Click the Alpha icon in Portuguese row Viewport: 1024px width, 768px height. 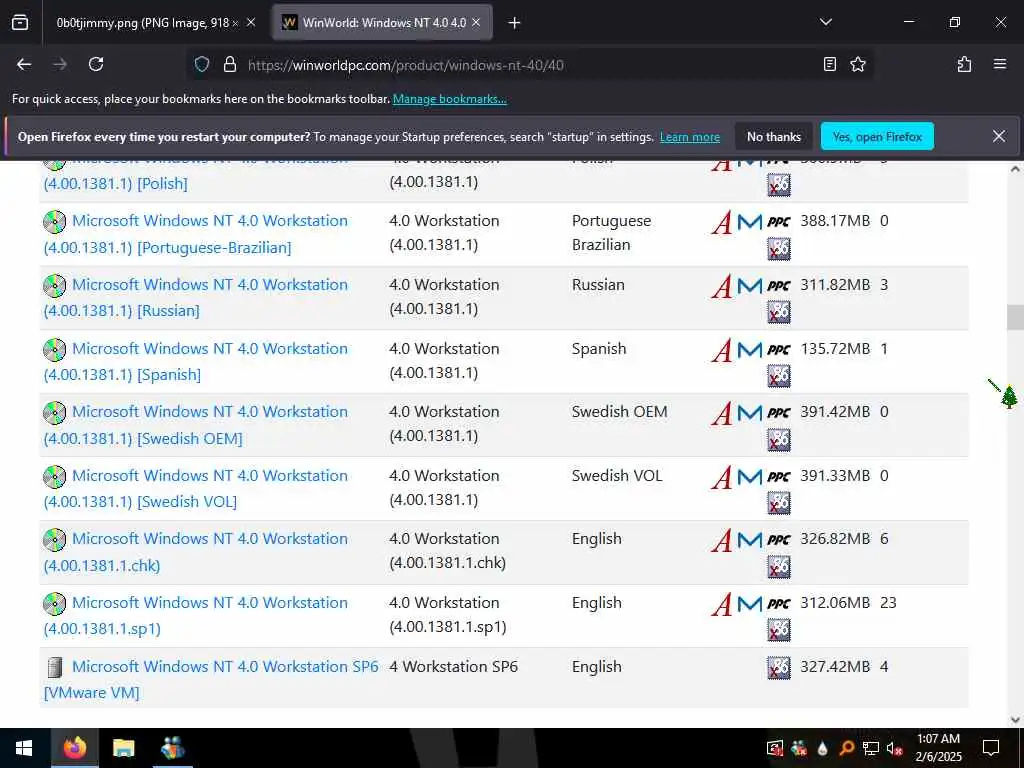pos(721,223)
